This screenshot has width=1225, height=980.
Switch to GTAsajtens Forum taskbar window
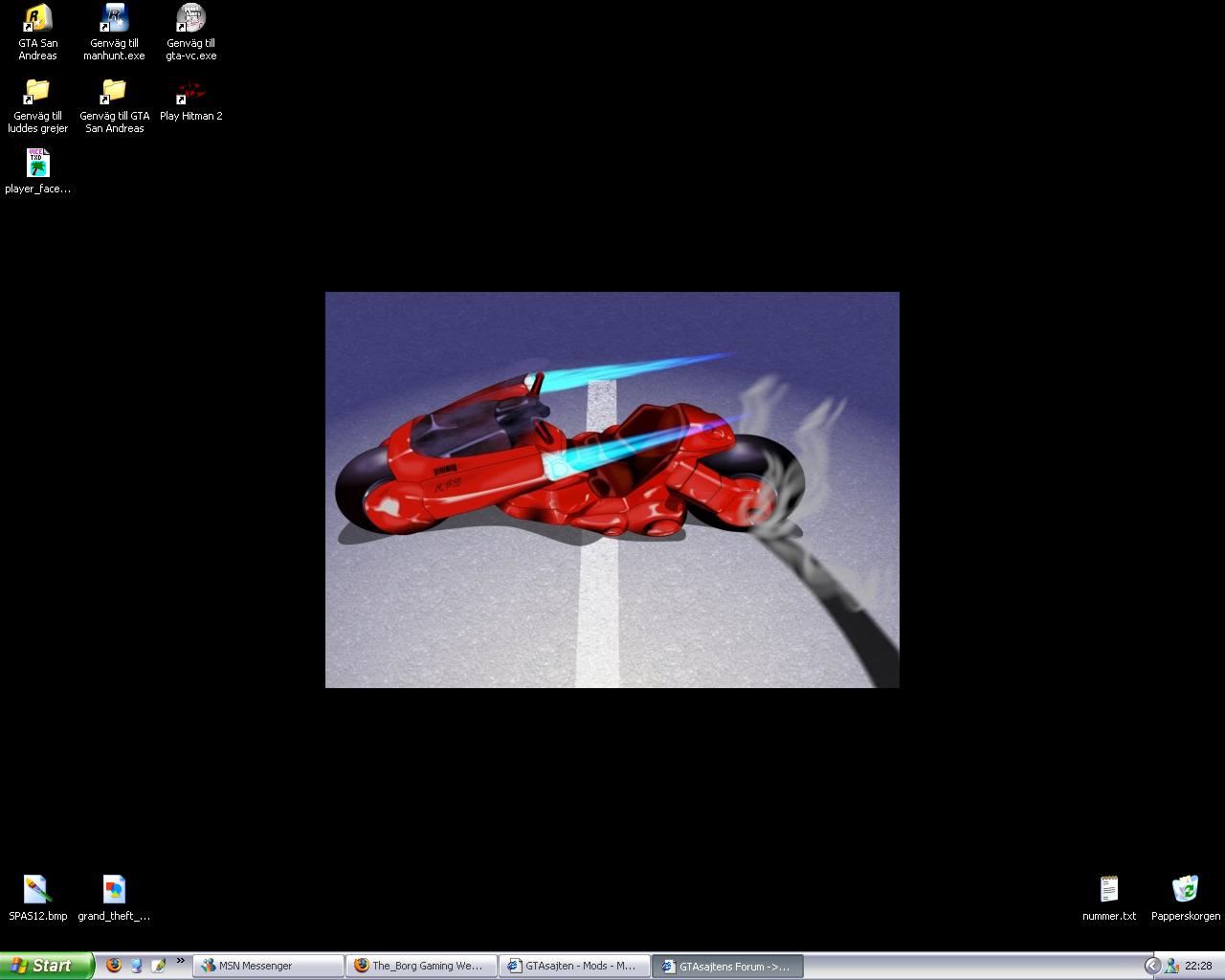coord(727,967)
